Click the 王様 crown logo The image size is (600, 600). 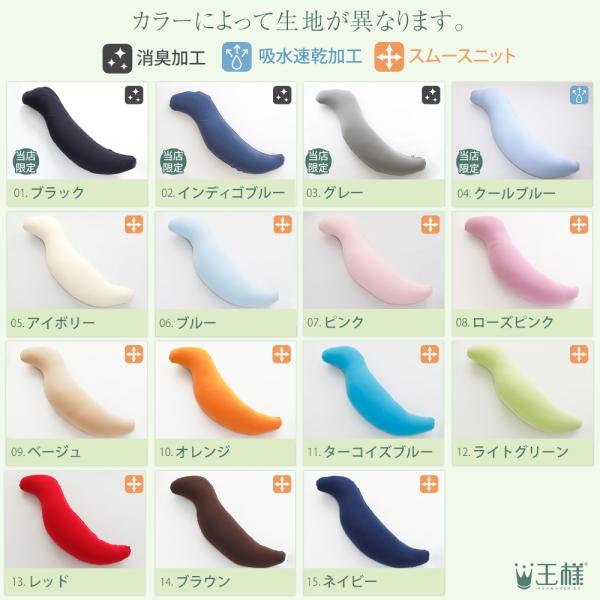[550, 575]
